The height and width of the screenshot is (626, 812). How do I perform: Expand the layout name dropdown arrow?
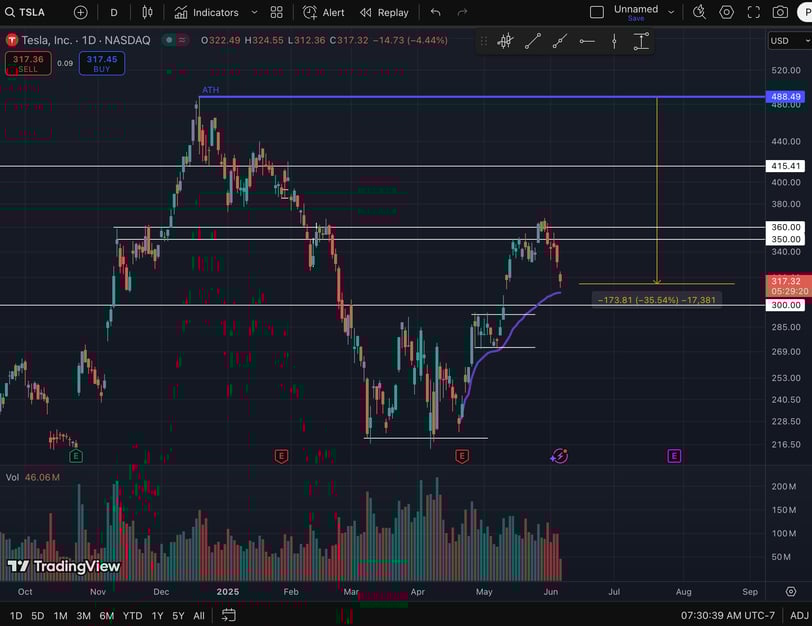(671, 12)
